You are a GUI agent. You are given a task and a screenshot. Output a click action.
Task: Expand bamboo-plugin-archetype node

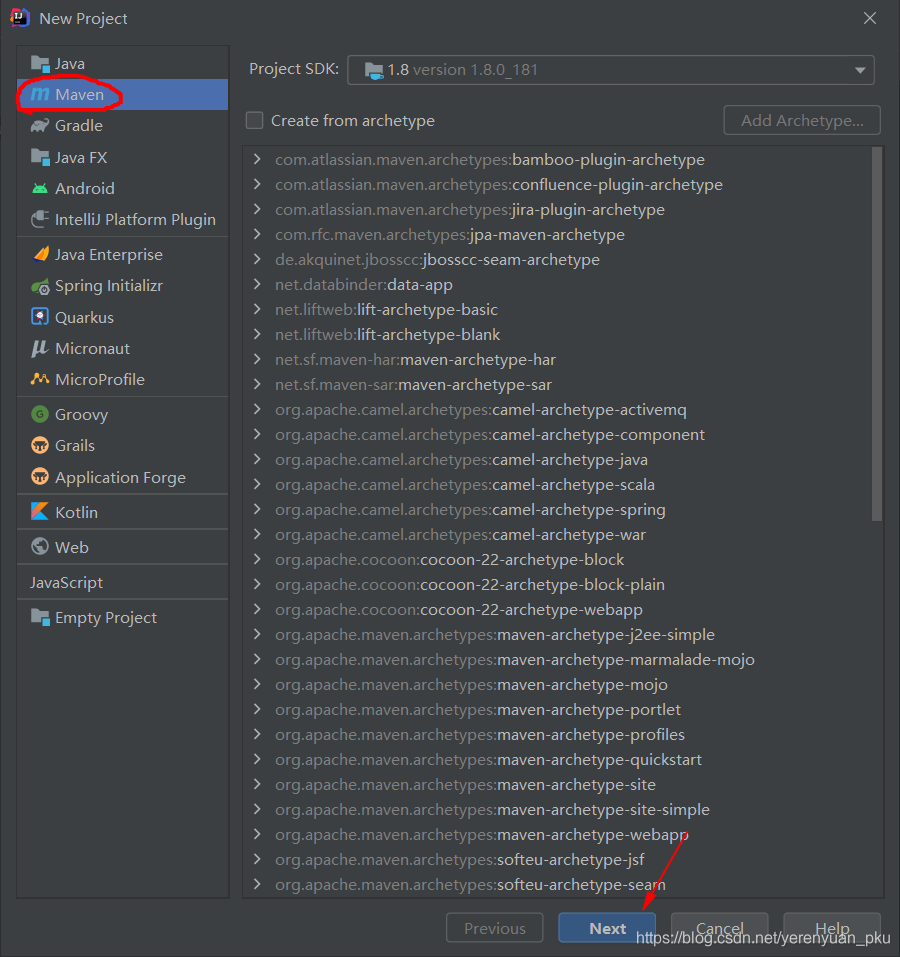pos(257,159)
